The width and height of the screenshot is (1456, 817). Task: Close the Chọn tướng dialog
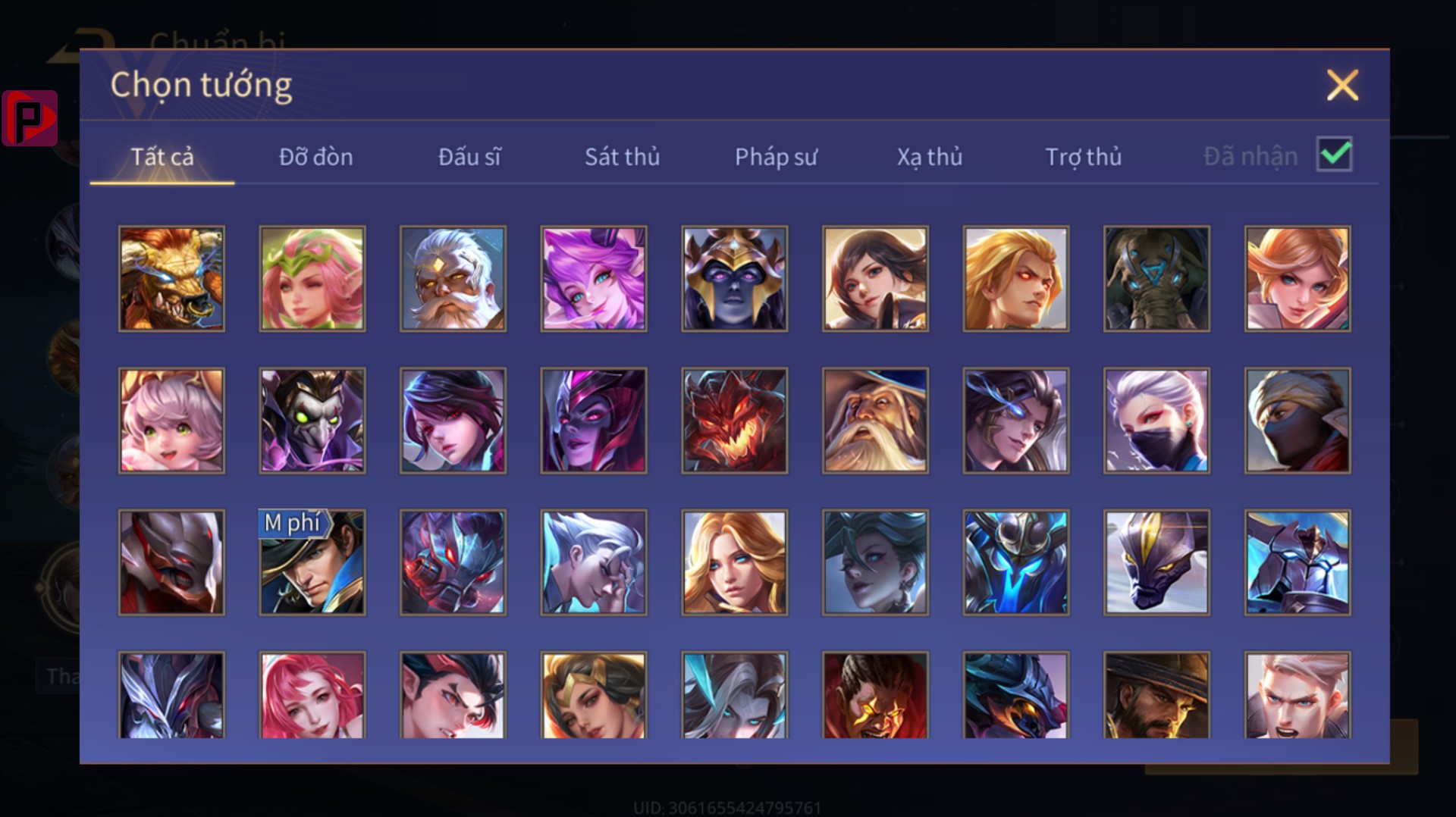point(1342,85)
